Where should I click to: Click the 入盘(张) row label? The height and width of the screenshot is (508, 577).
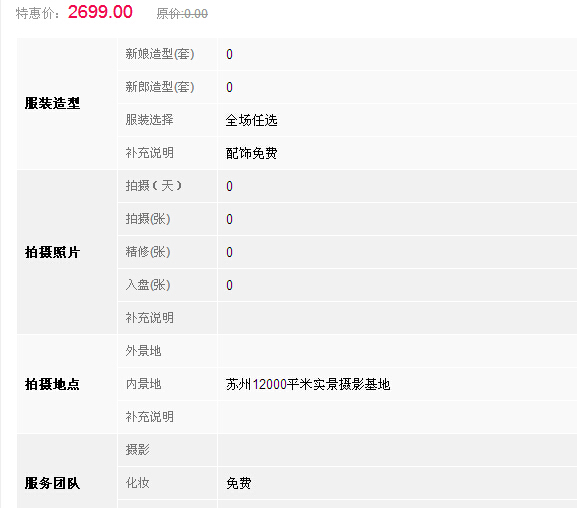tap(148, 285)
